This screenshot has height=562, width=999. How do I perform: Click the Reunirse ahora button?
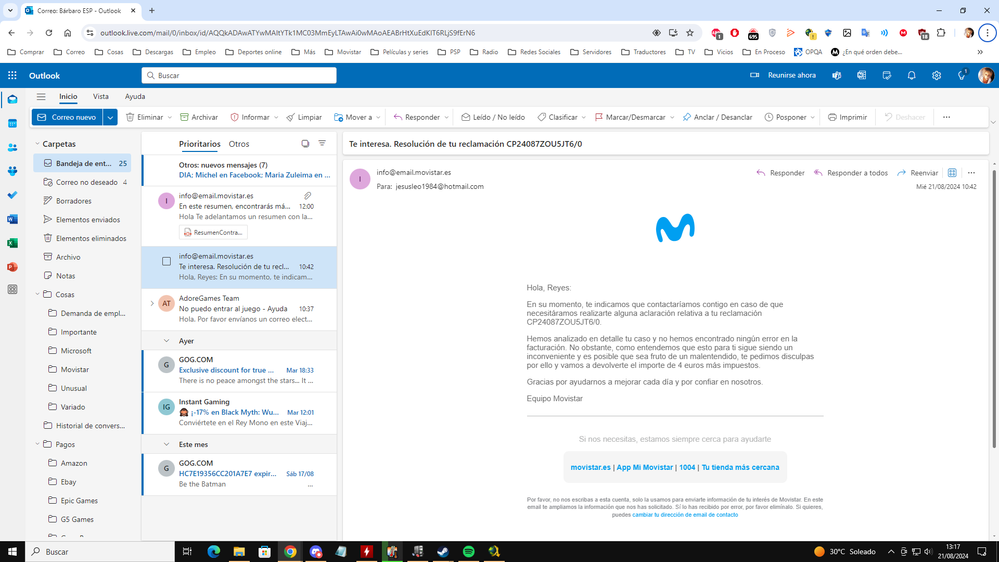point(783,75)
